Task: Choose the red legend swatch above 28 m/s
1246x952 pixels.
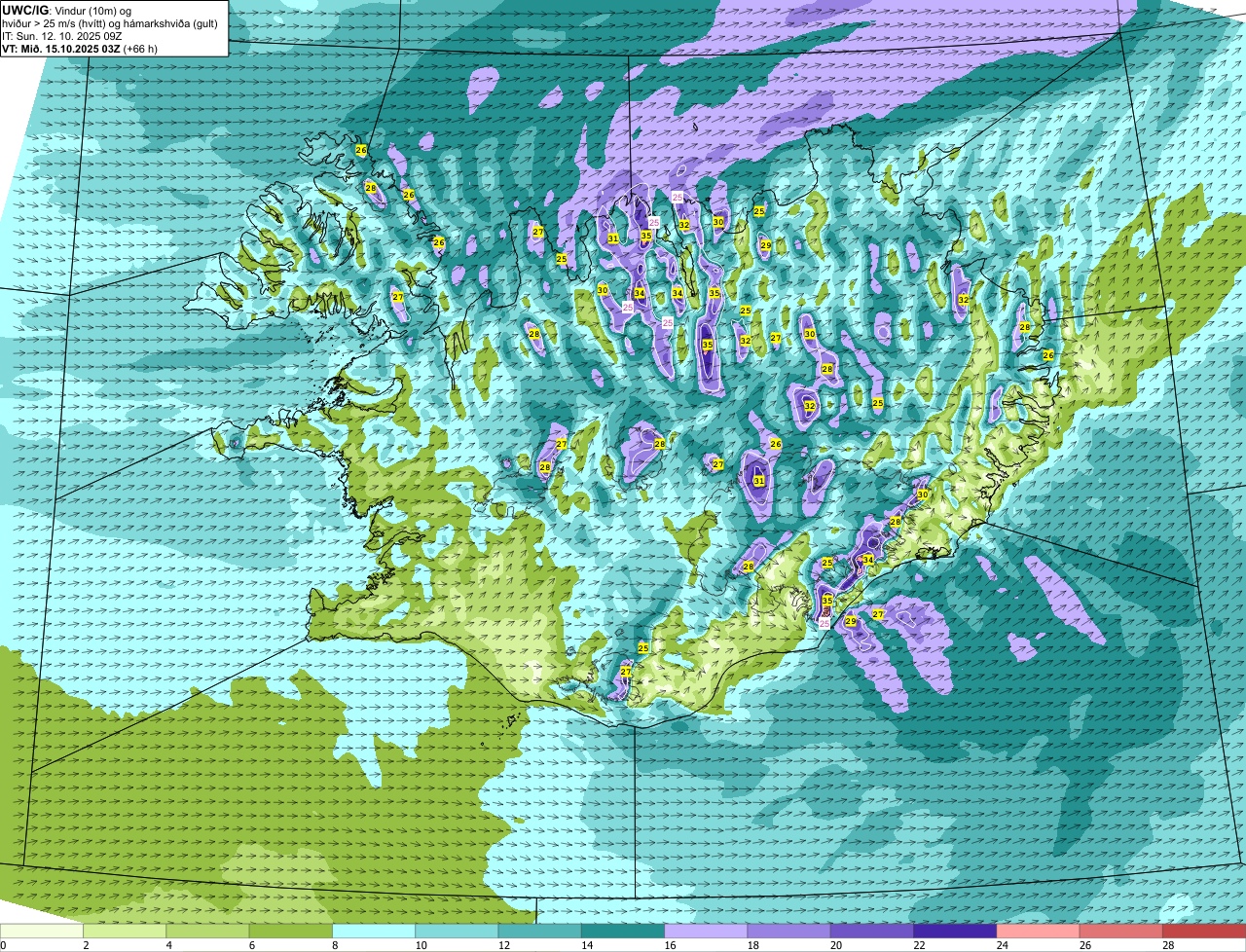Action: tap(1204, 931)
